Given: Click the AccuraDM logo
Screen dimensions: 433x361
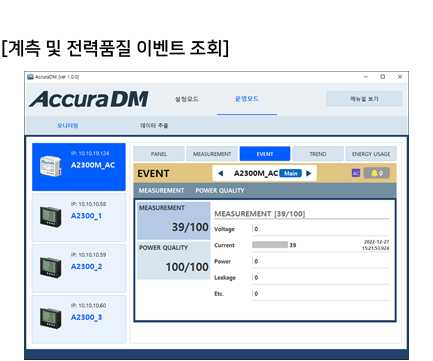Looking at the screenshot, I should [88, 99].
